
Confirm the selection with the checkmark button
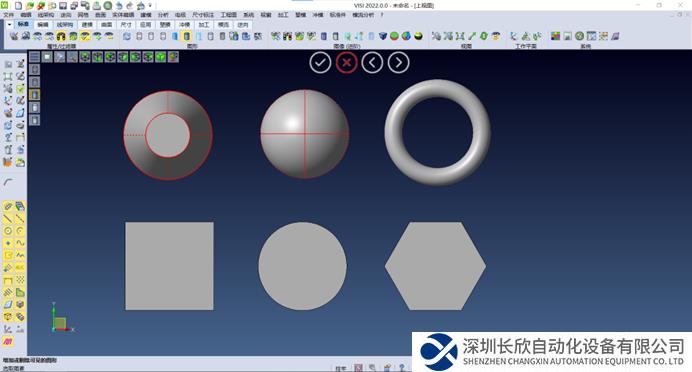[x=320, y=63]
